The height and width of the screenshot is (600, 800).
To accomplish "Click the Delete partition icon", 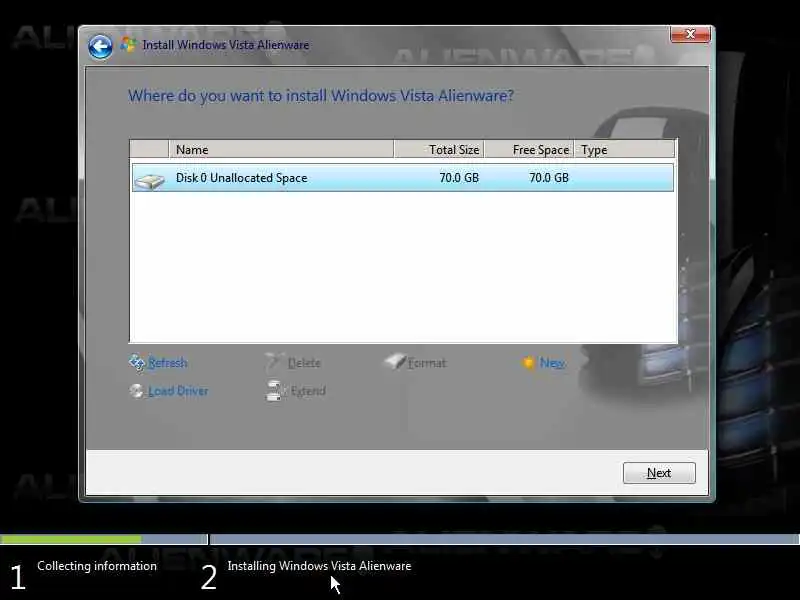I will (274, 362).
